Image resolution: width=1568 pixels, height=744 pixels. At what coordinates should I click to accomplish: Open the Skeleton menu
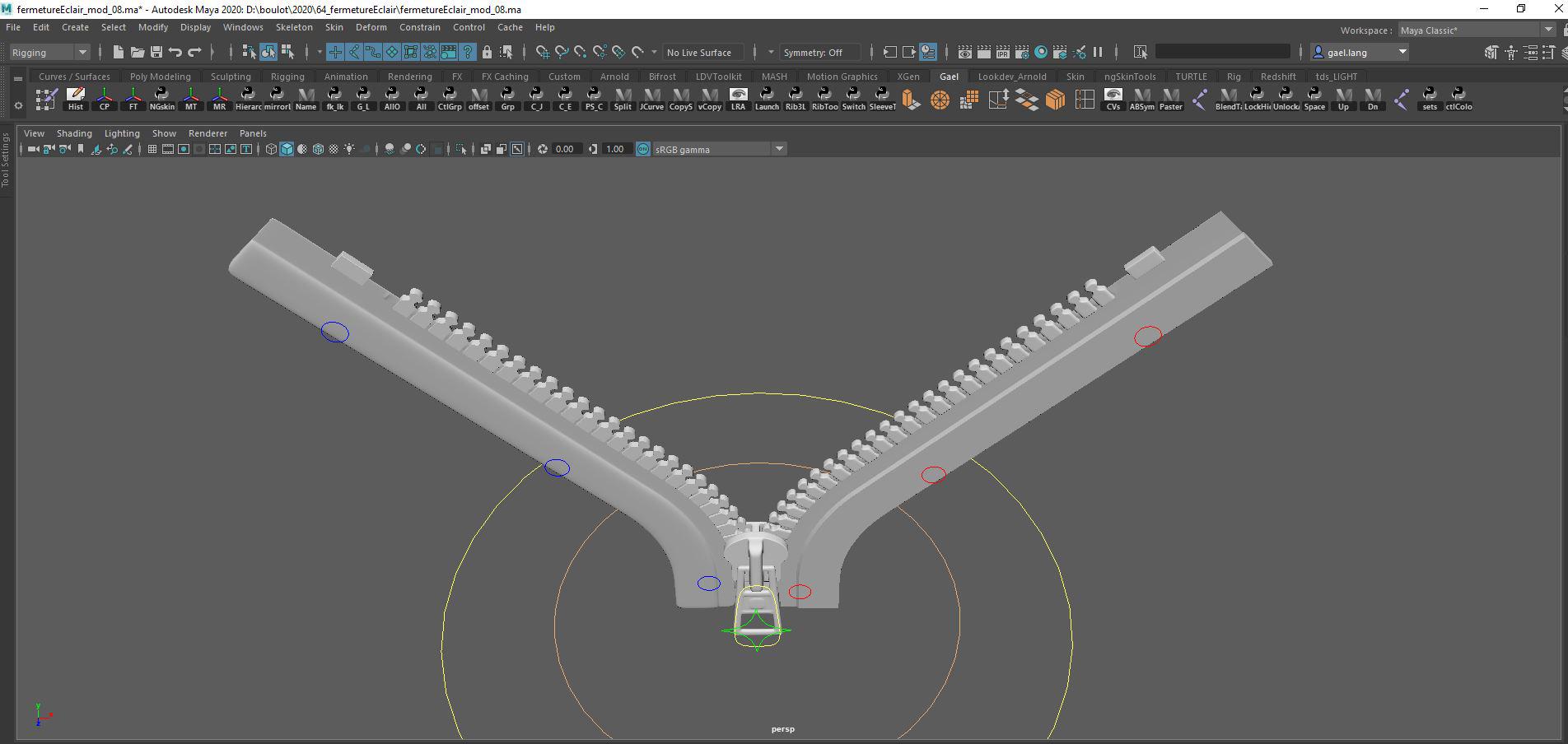coord(294,27)
